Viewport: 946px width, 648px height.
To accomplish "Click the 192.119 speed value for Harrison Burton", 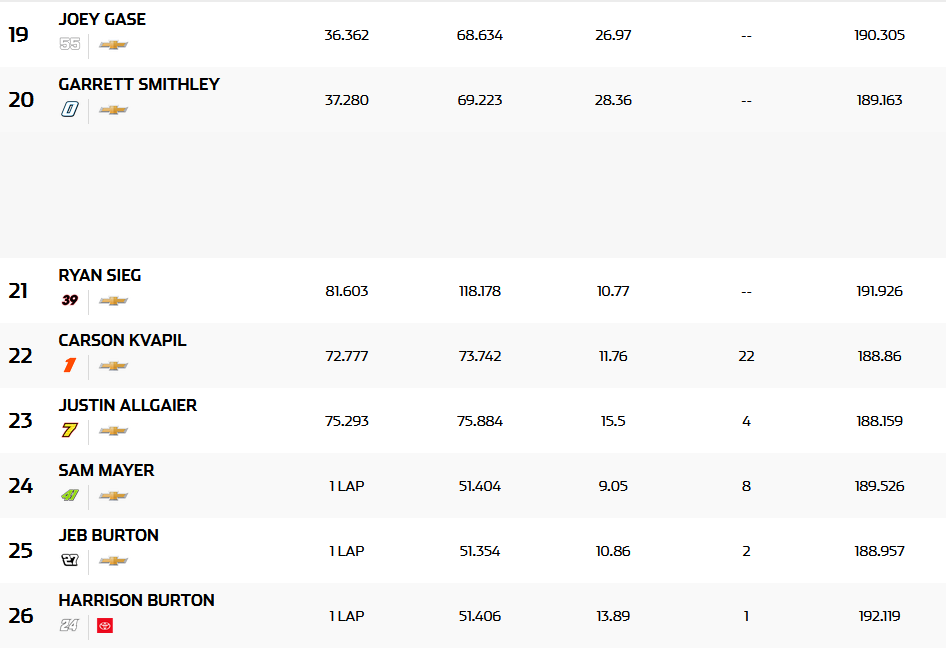I will pyautogui.click(x=880, y=616).
